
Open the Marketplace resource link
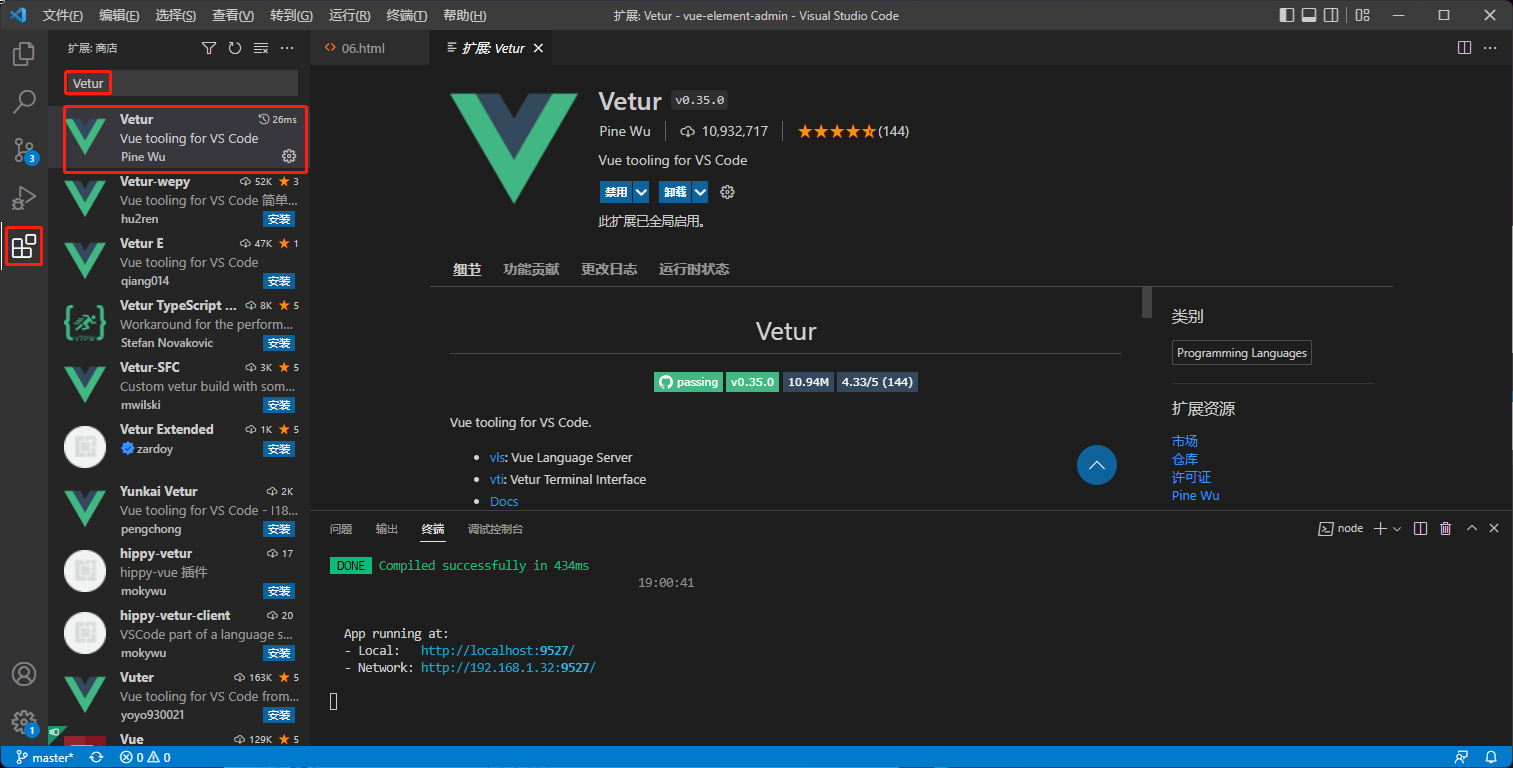(x=1185, y=441)
